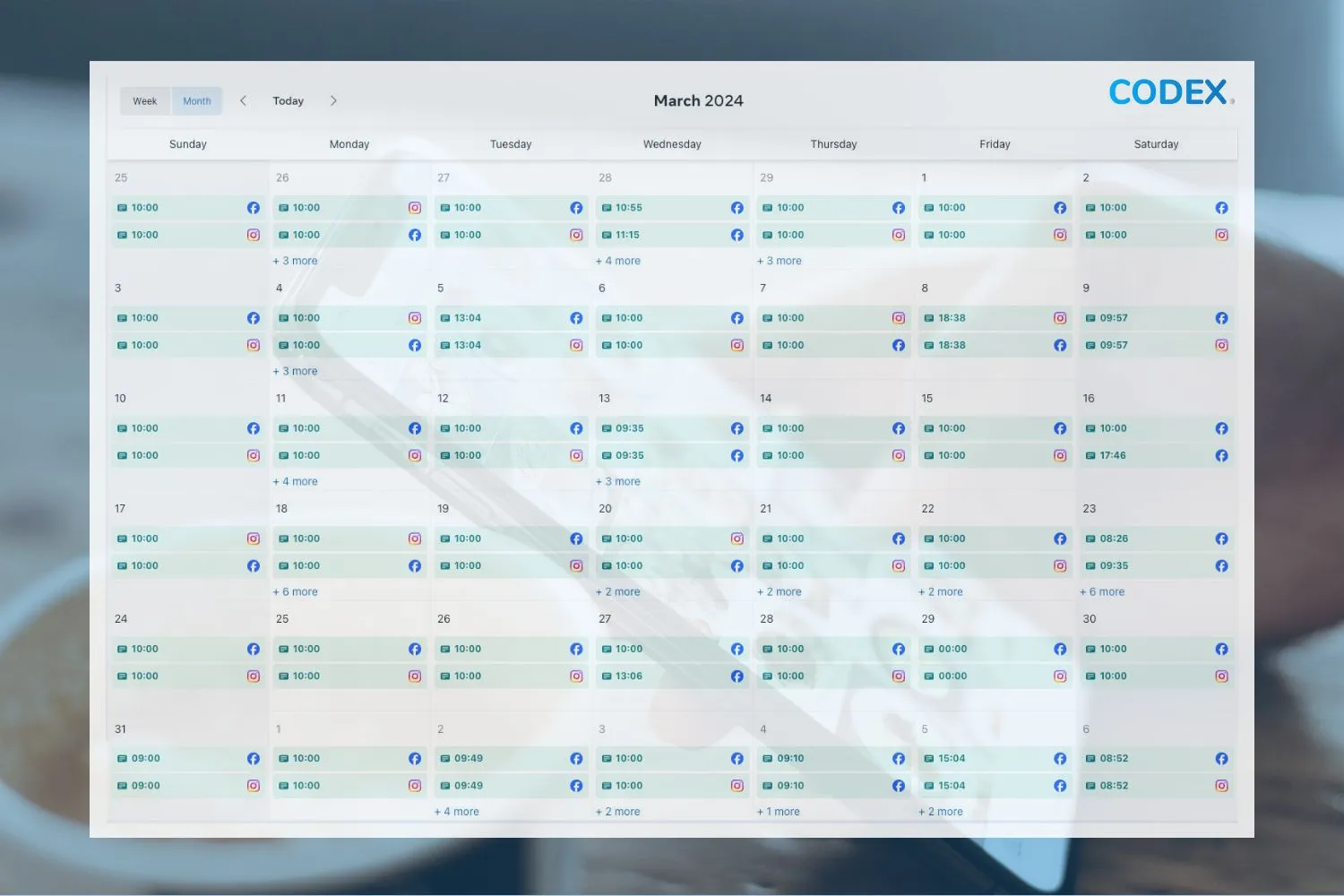Screen dimensions: 1344x896
Task: Advance to the next month with the right chevron
Action: 333,100
